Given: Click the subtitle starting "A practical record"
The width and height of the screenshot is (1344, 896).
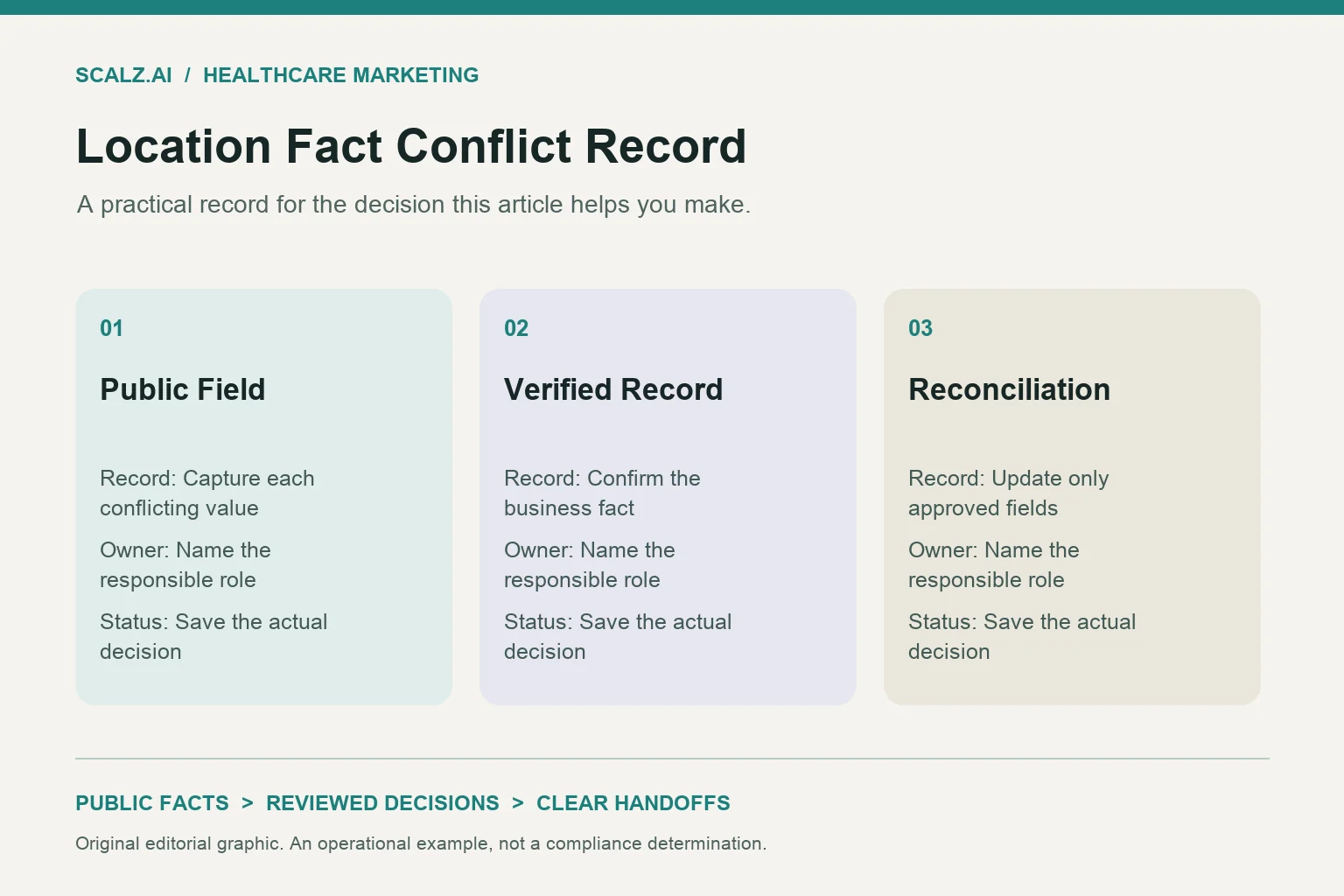Looking at the screenshot, I should click(x=413, y=205).
